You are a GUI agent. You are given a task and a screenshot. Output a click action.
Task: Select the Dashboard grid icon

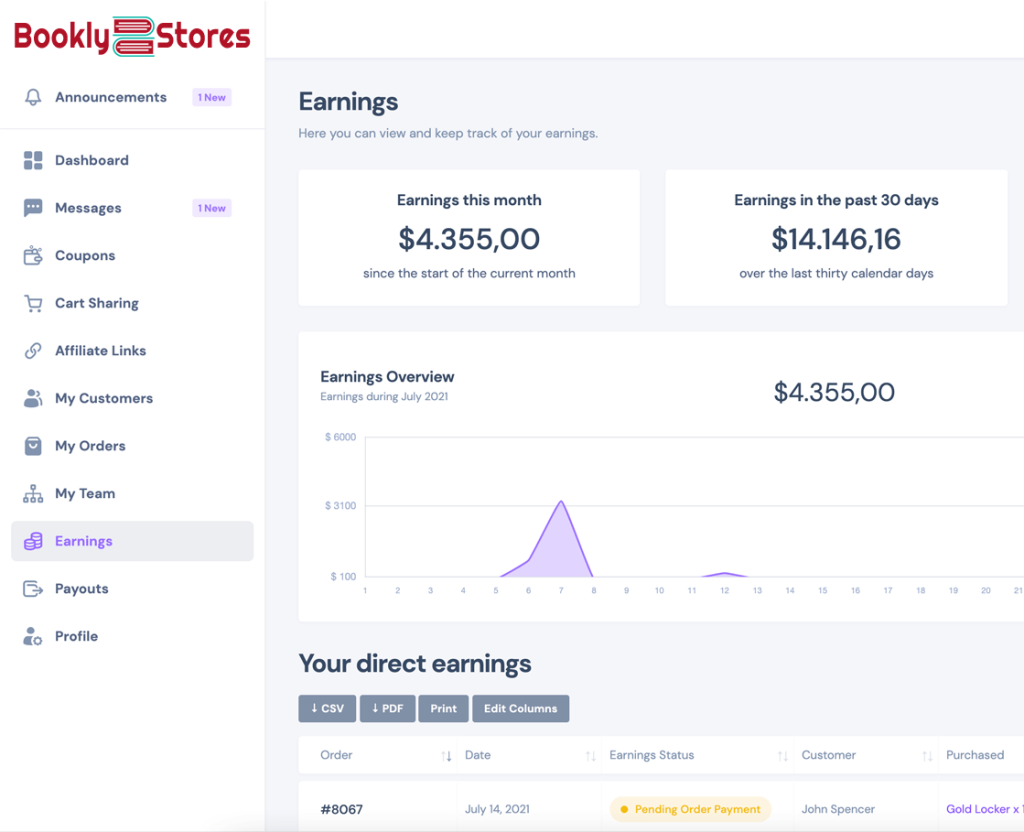click(32, 160)
